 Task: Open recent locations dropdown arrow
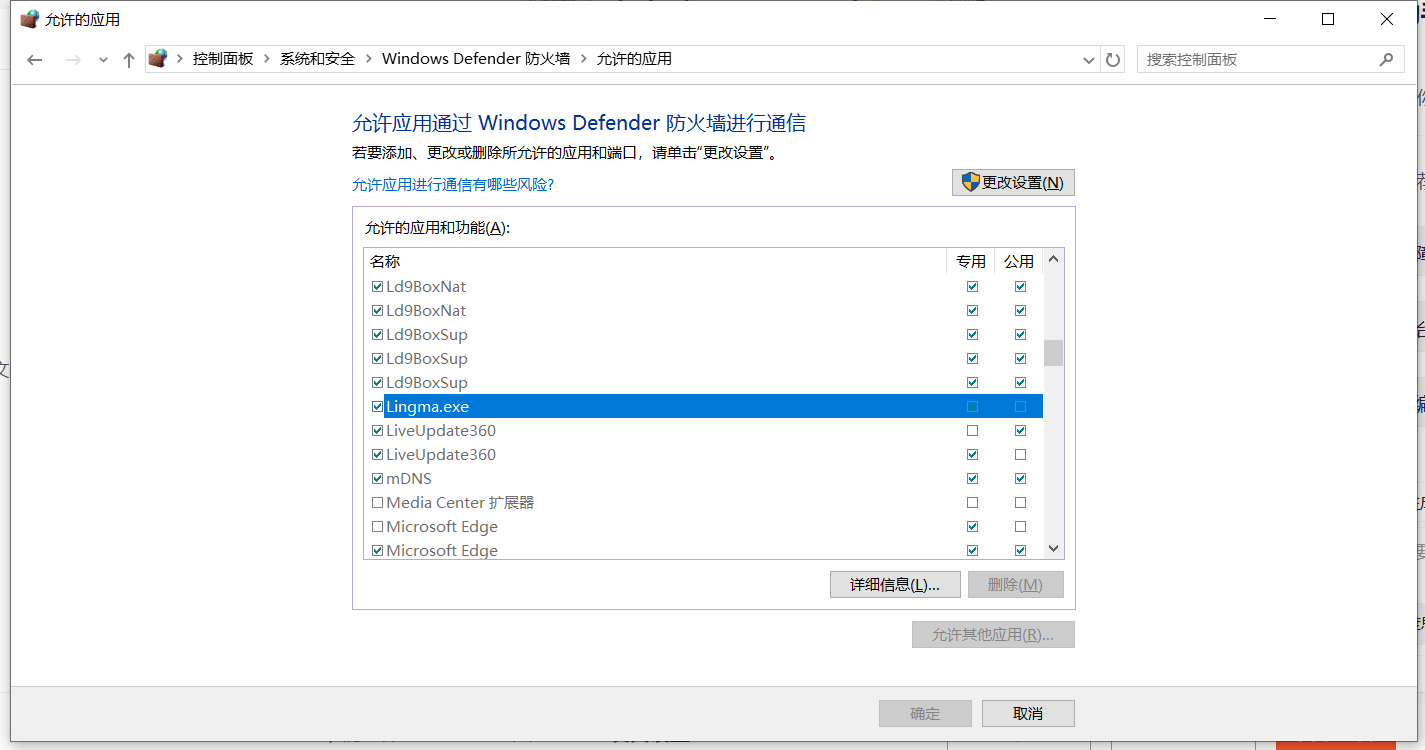103,60
